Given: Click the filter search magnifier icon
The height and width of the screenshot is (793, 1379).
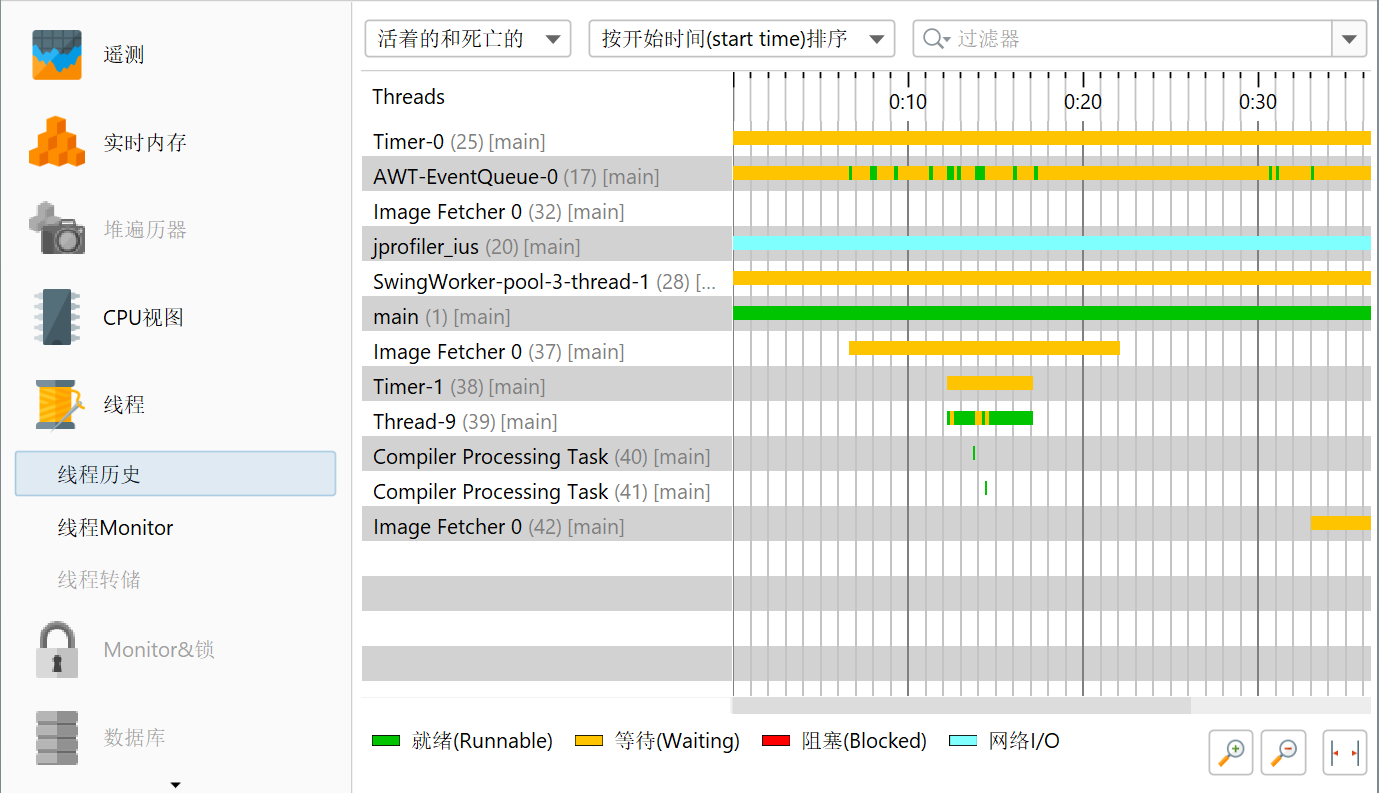Looking at the screenshot, I should pyautogui.click(x=936, y=39).
